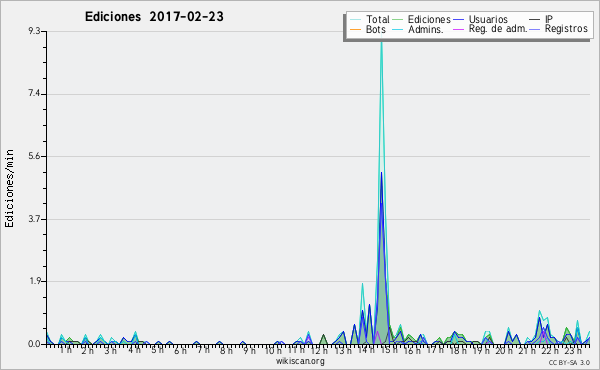The width and height of the screenshot is (600, 370).
Task: Click the '1 h' x-axis label
Action: [66, 350]
